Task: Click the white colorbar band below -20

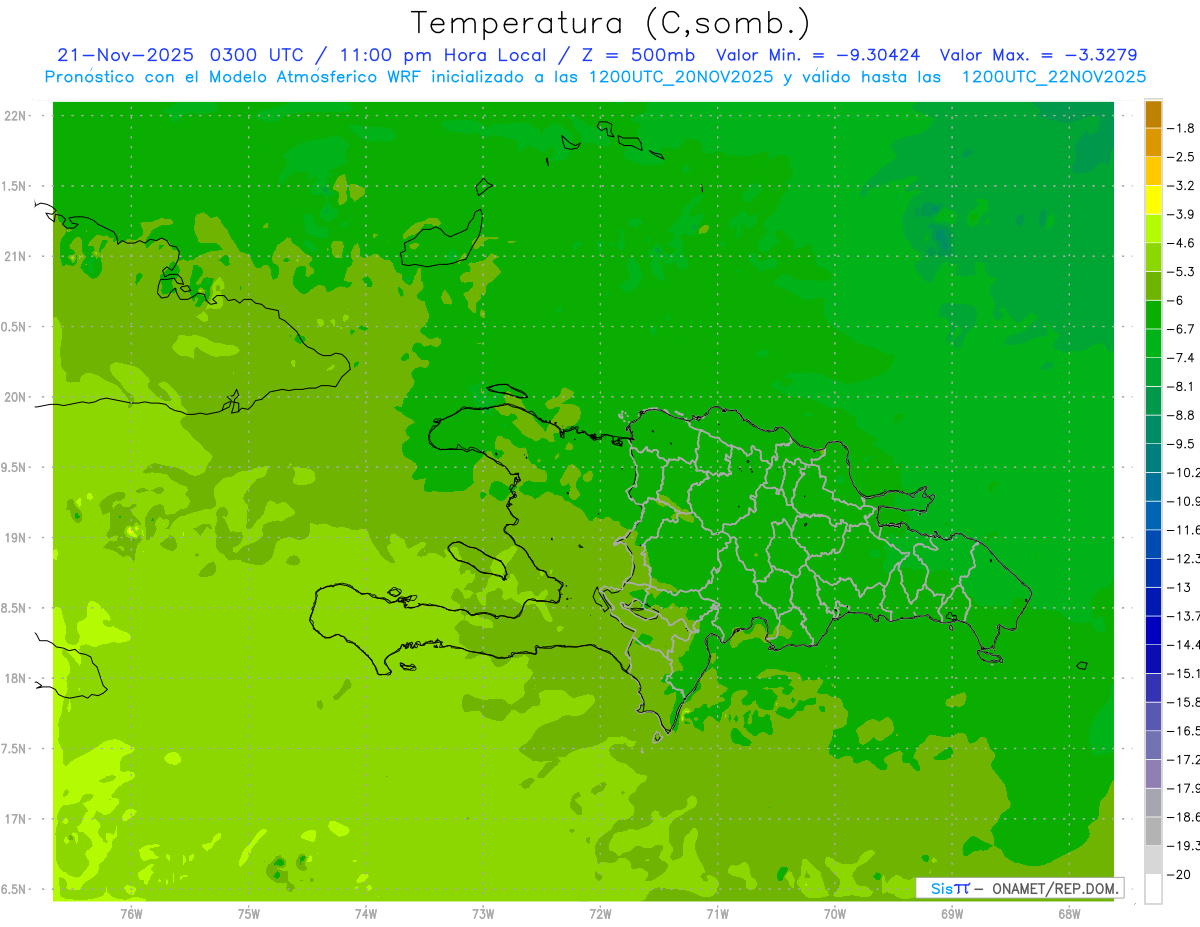Action: [1153, 889]
